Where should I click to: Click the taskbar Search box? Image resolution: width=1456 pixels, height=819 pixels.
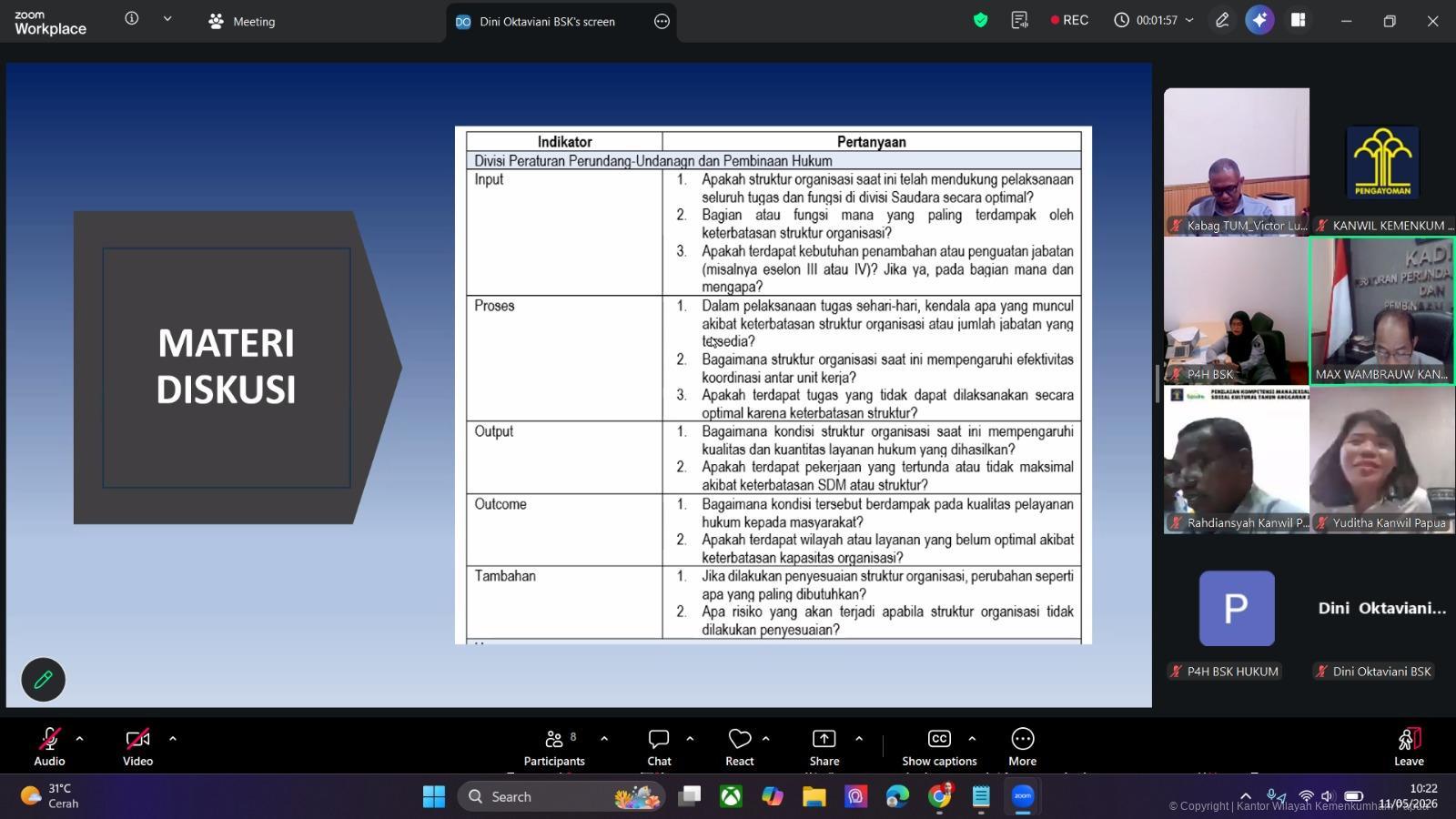[x=560, y=796]
